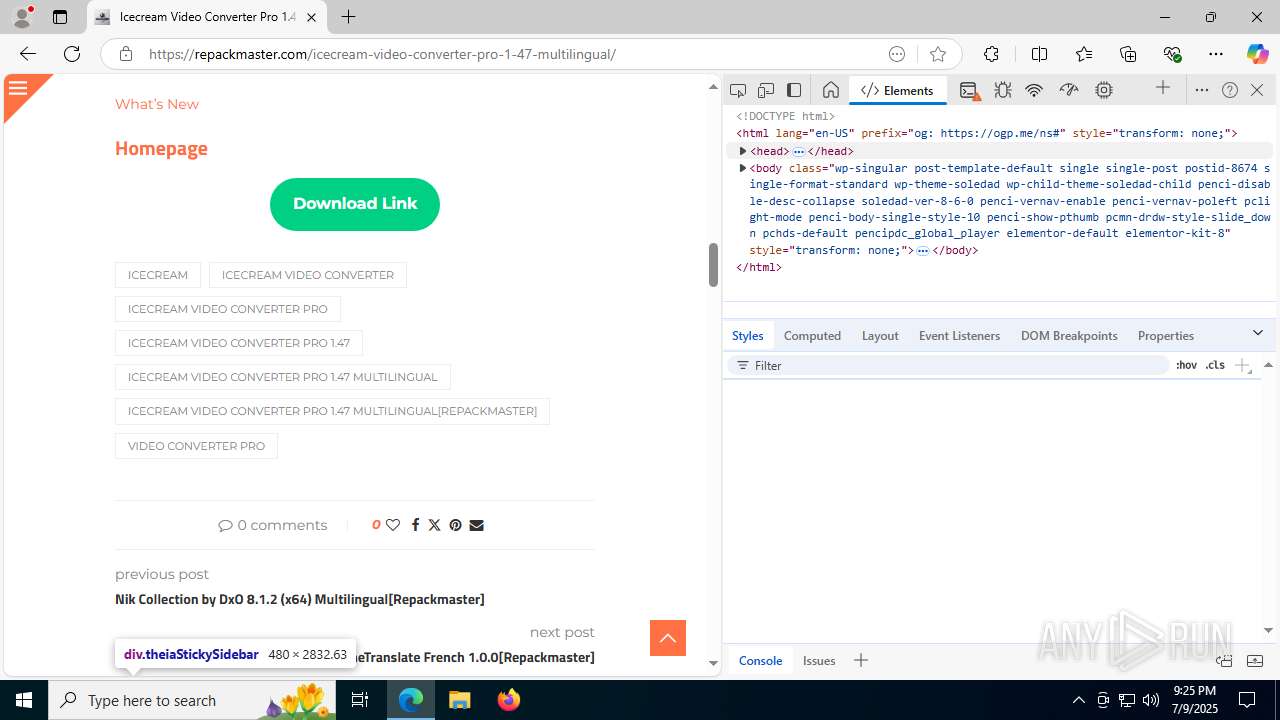This screenshot has height=720, width=1280.
Task: Expand the head element node
Action: pos(743,151)
